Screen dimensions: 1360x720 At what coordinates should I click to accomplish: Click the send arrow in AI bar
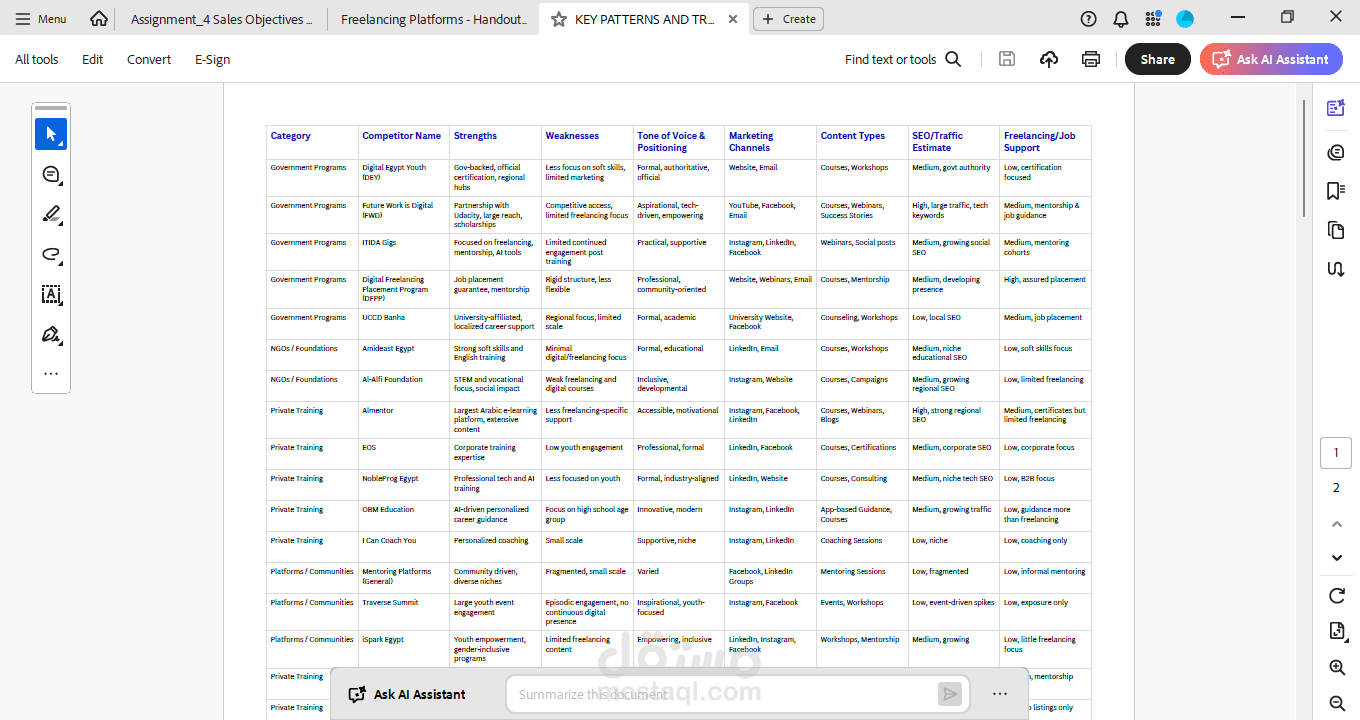tap(950, 694)
